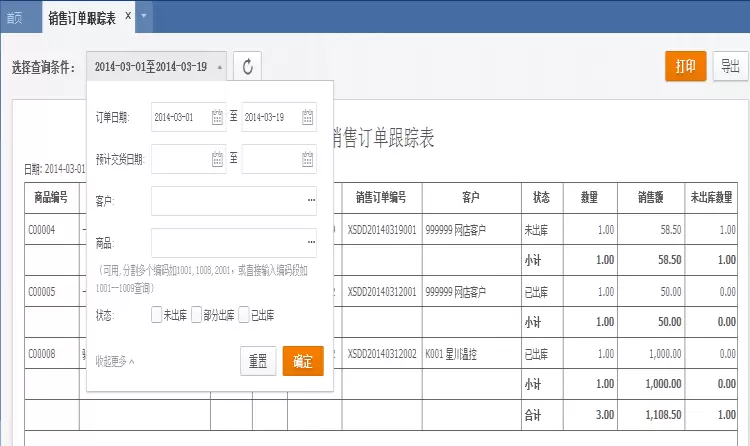The image size is (750, 446).
Task: Open the product picker ellipsis button
Action: tap(311, 242)
